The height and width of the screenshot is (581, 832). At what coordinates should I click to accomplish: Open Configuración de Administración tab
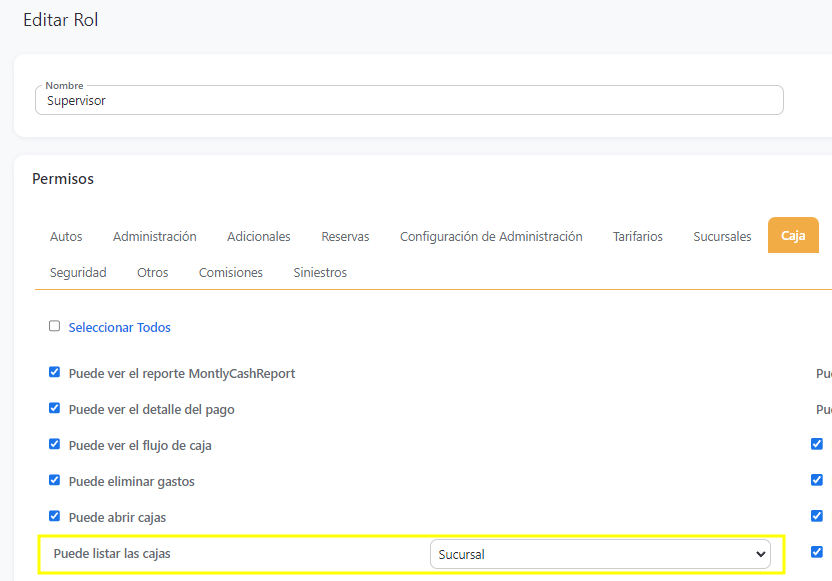click(x=491, y=237)
